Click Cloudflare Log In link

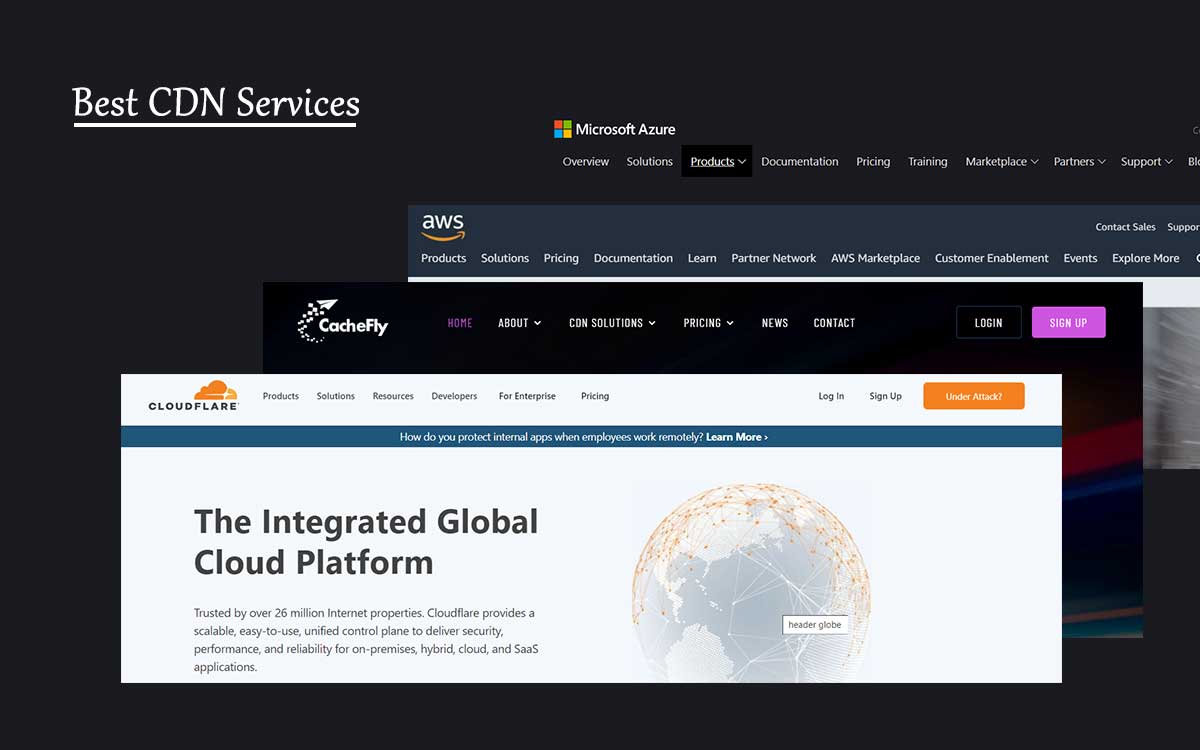click(831, 396)
